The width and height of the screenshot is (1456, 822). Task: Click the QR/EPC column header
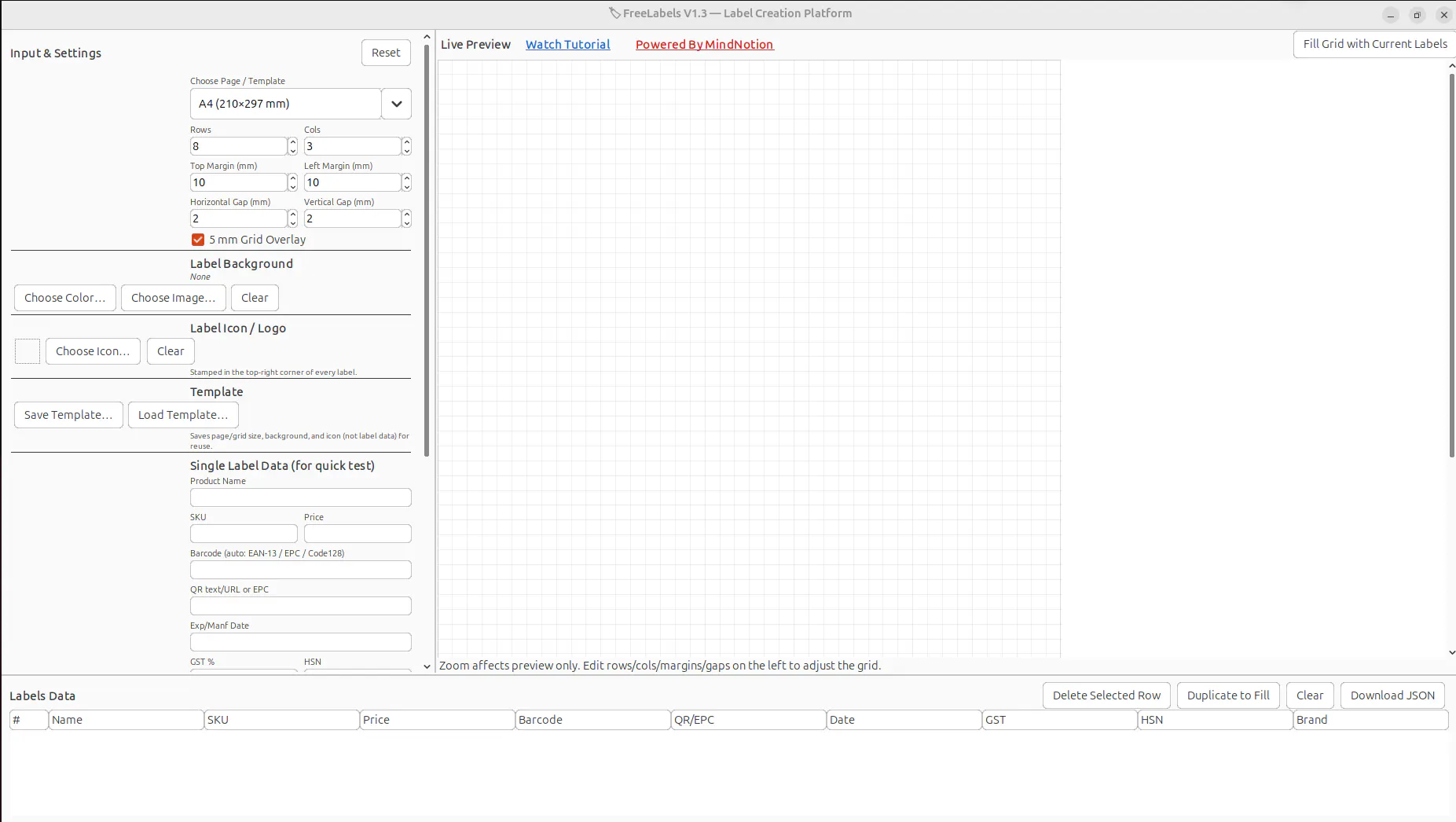[748, 720]
